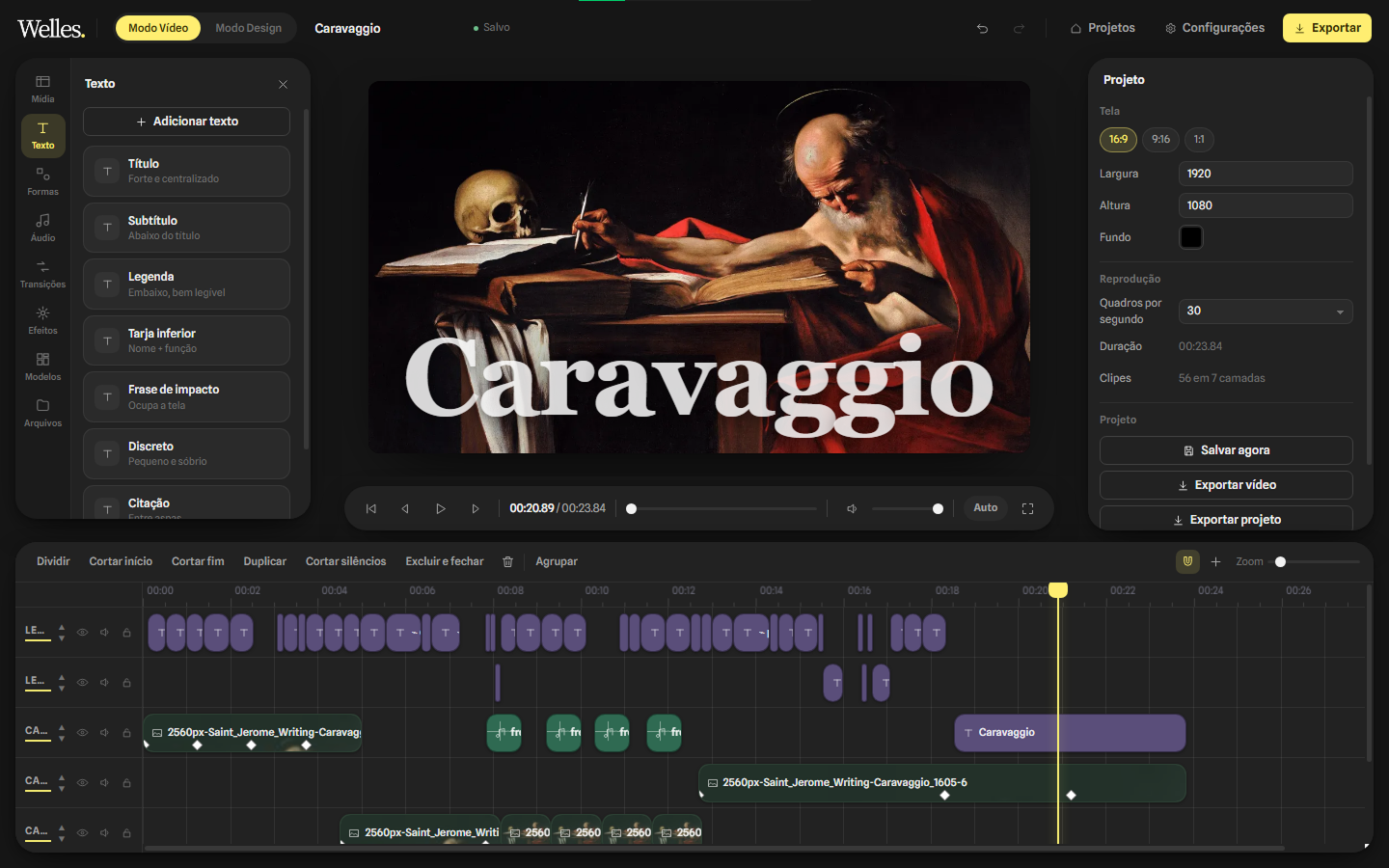Undo the last edit
Viewport: 1389px width, 868px height.
tap(982, 28)
